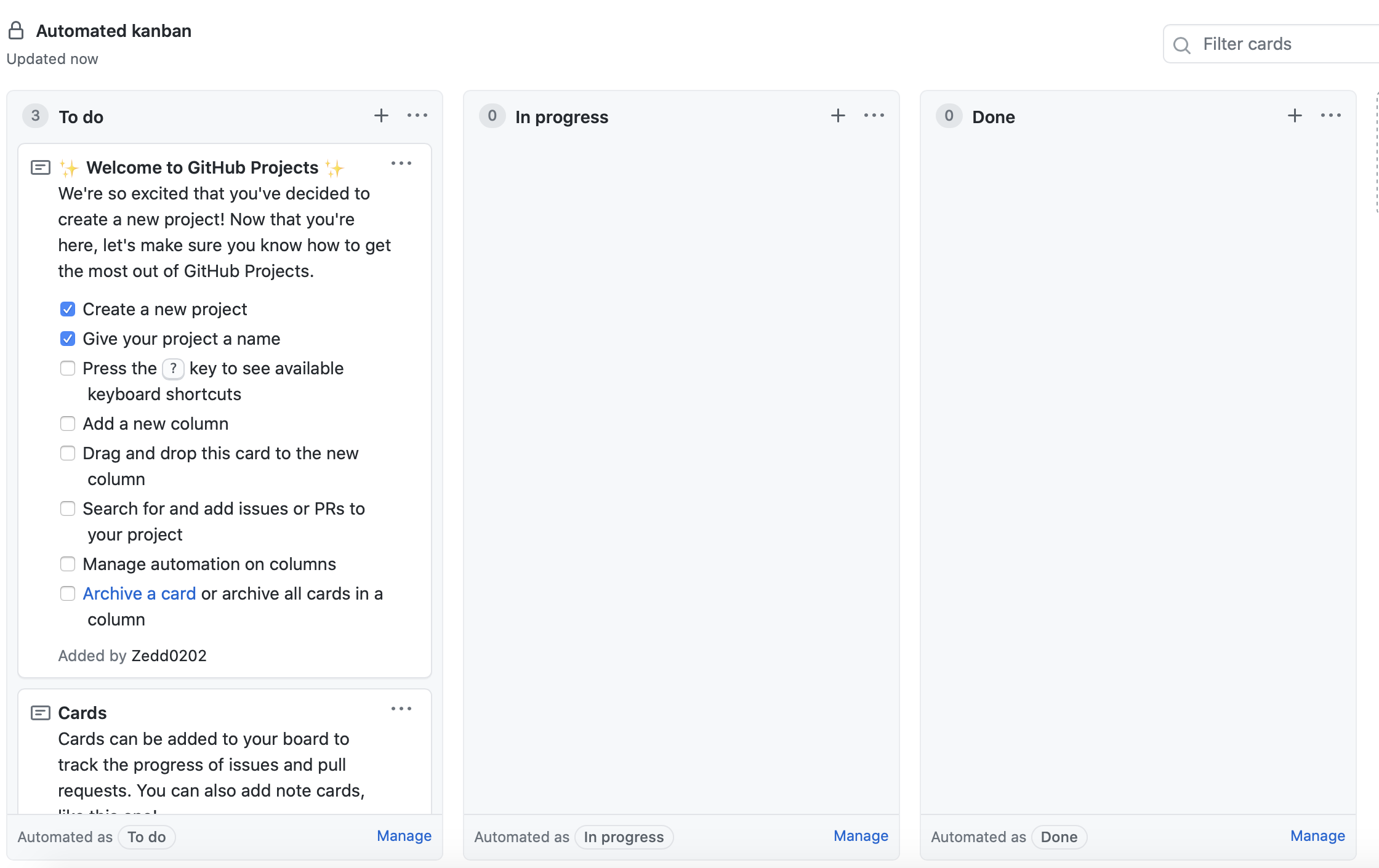Open the Cards note options menu
The height and width of the screenshot is (868, 1379).
401,709
